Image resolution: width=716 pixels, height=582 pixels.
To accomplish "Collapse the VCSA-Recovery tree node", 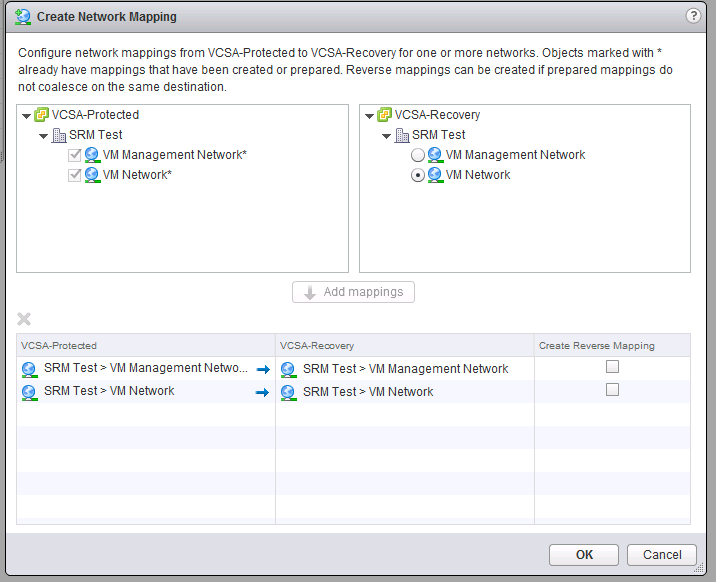I will (370, 116).
